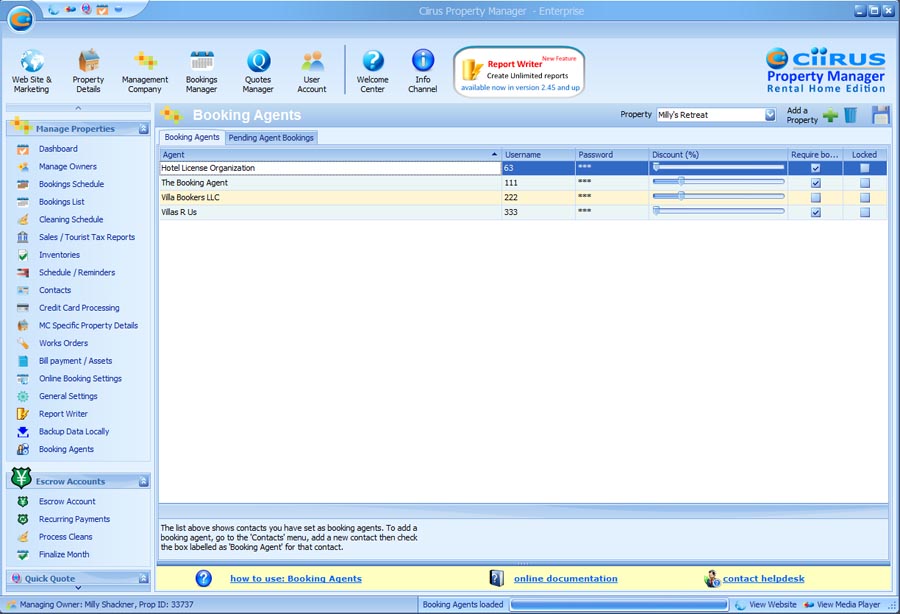
Task: Click the trash bin delete icon
Action: pyautogui.click(x=850, y=115)
